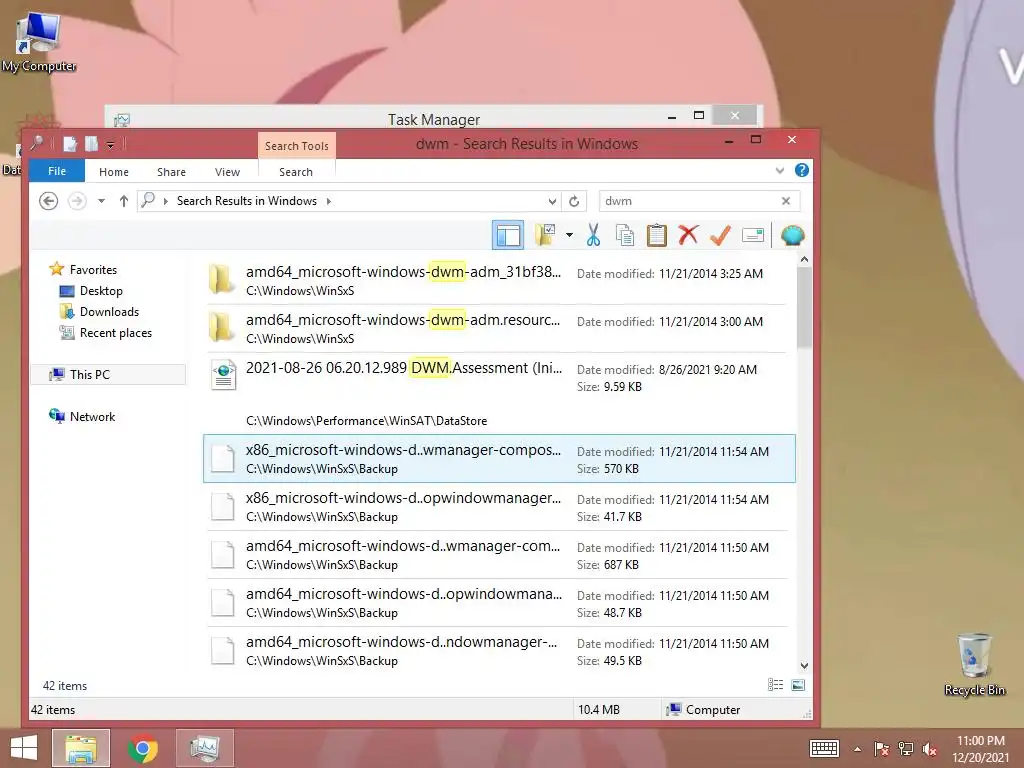Click File Explorer on the taskbar
Image resolution: width=1024 pixels, height=768 pixels.
click(x=81, y=748)
